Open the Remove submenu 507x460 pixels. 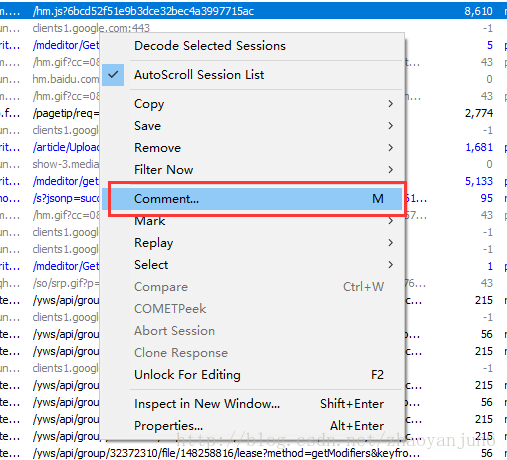pos(157,148)
